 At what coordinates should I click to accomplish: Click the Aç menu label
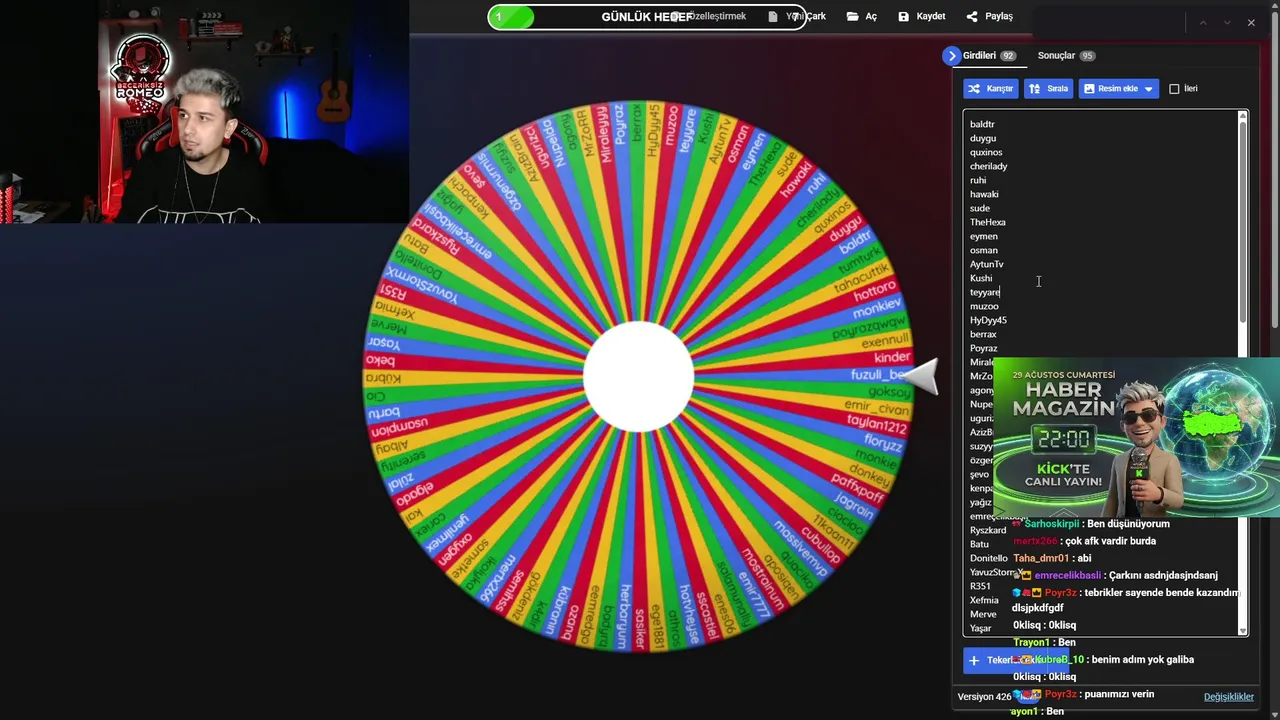871,16
